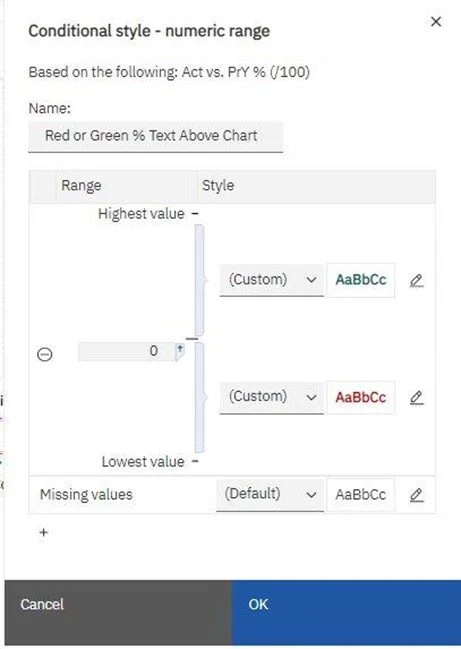The height and width of the screenshot is (649, 461).
Task: Click the Name field for the style
Action: coord(156,136)
